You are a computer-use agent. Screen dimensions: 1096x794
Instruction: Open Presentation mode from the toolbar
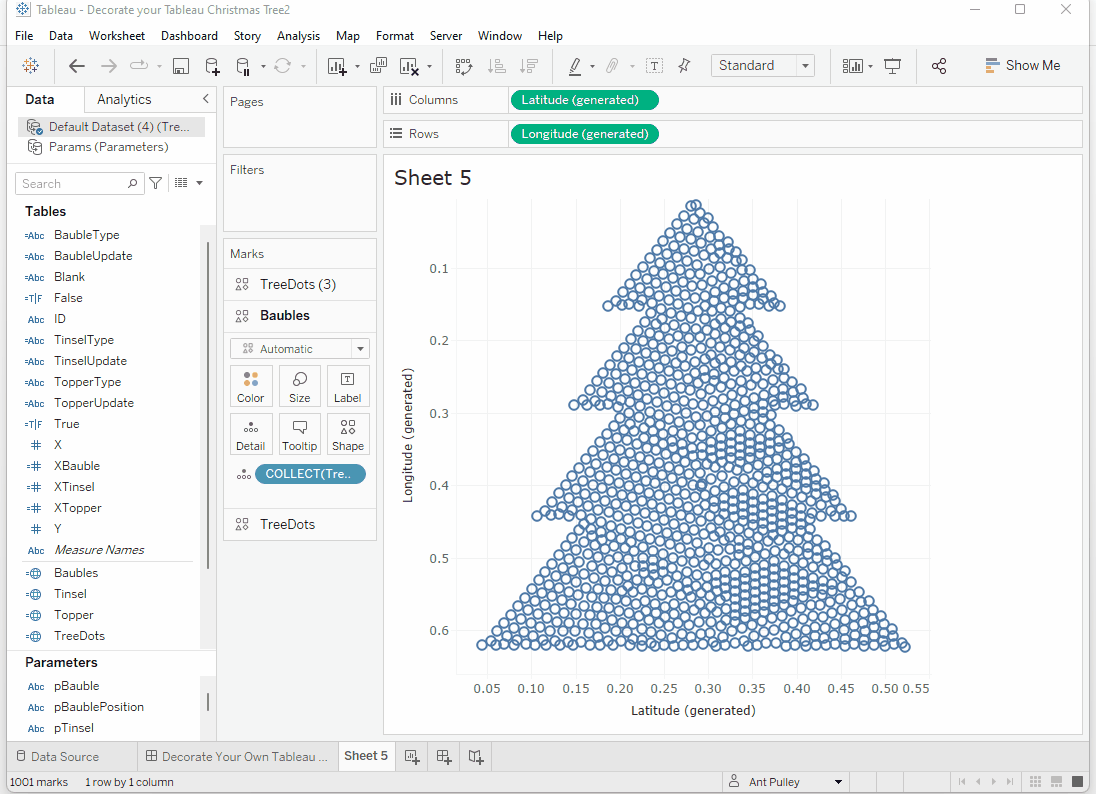[x=893, y=66]
